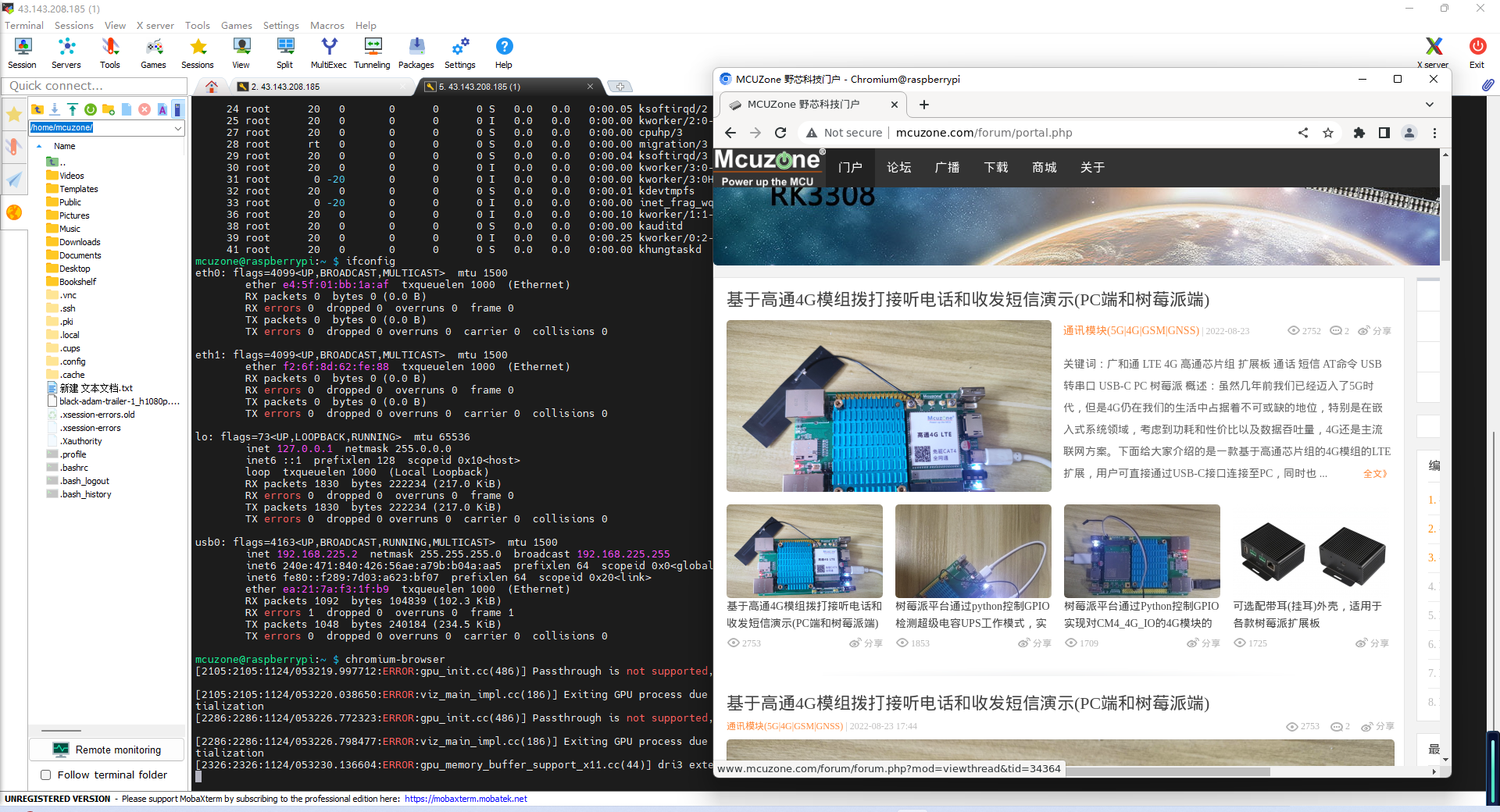This screenshot has width=1500, height=812.
Task: Open the MultiExec toolbar icon
Action: point(328,53)
